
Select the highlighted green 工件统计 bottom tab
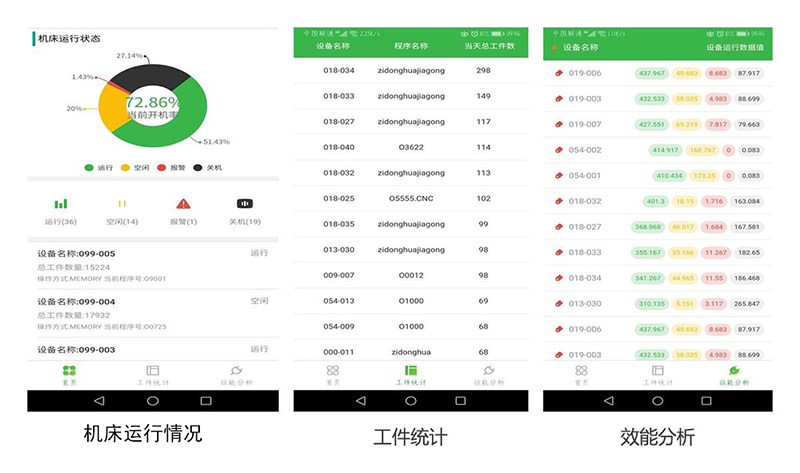pos(410,375)
